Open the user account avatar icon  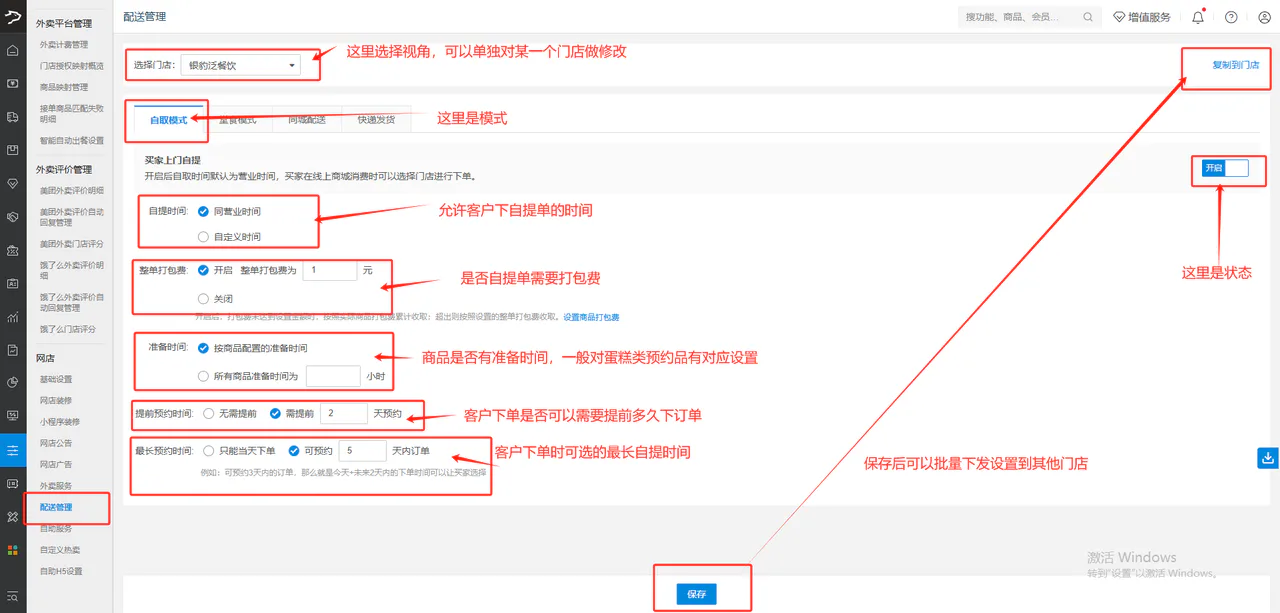[x=1264, y=17]
